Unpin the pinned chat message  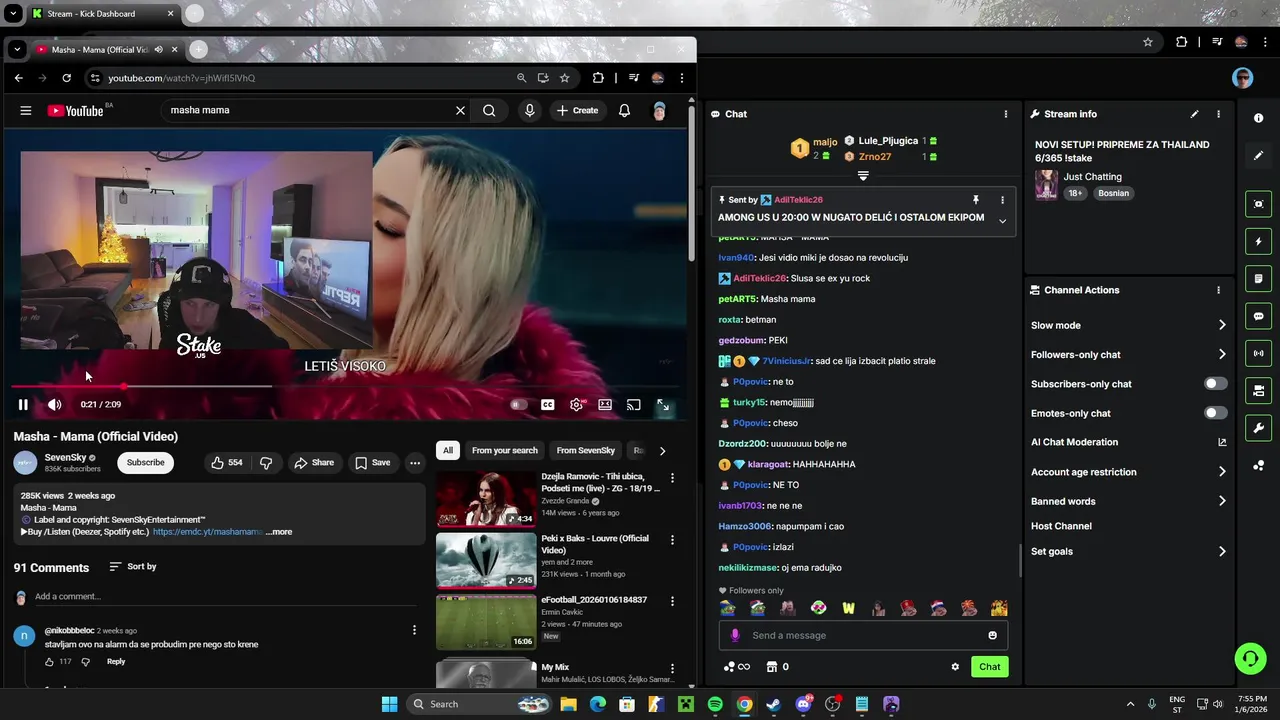click(976, 200)
